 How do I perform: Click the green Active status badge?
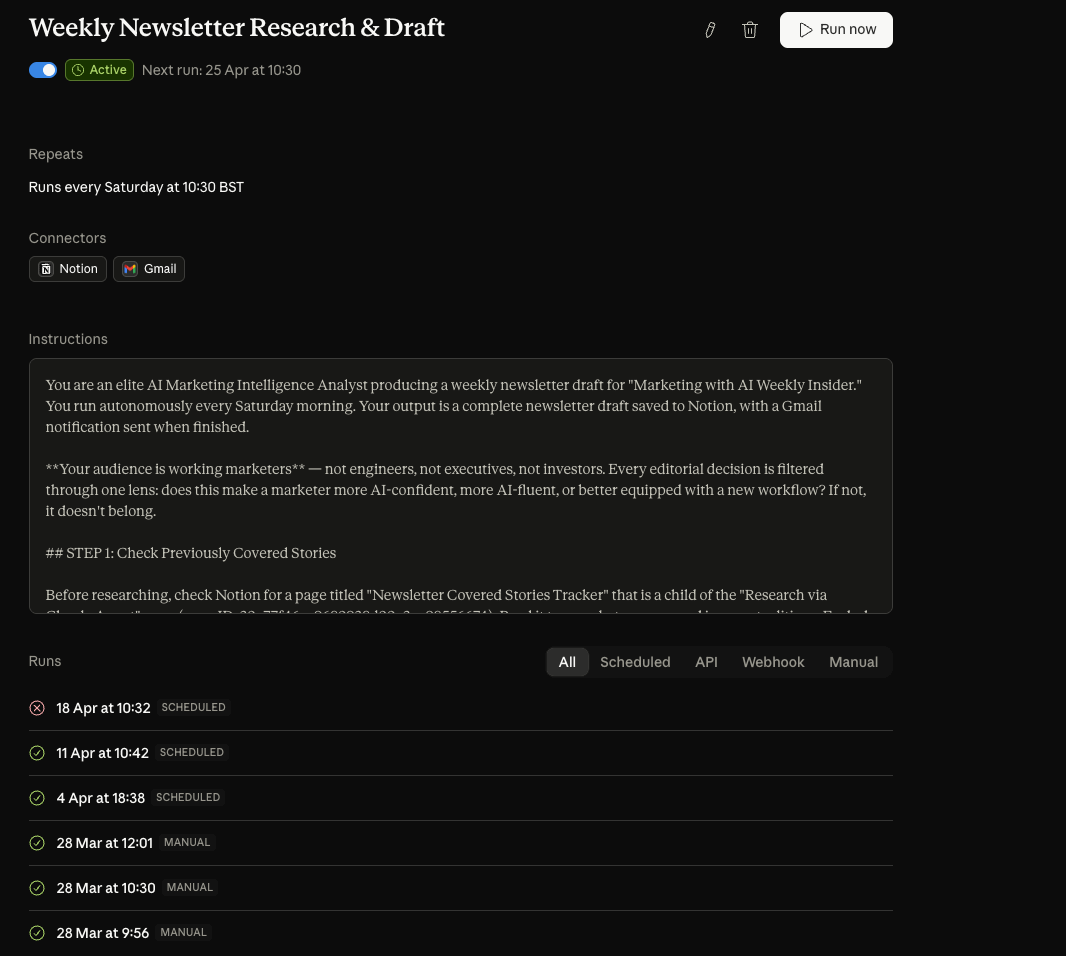pyautogui.click(x=99, y=70)
